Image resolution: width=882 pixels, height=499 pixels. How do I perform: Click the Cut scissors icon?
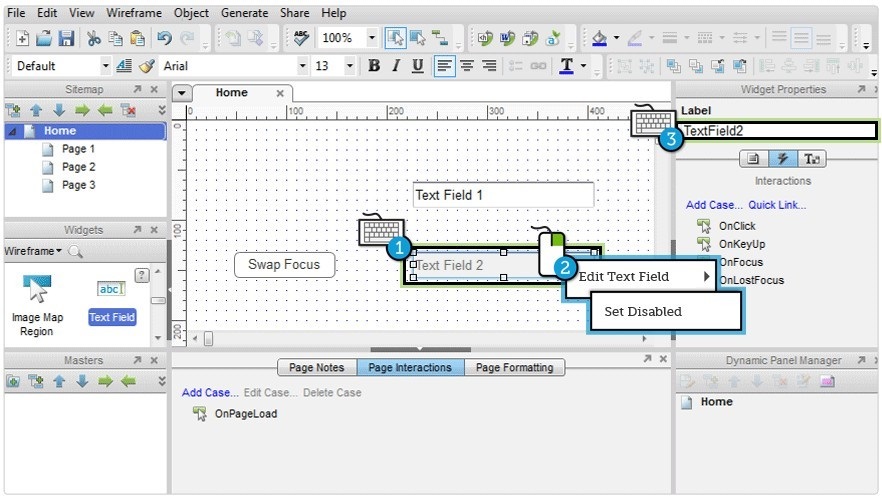click(93, 38)
